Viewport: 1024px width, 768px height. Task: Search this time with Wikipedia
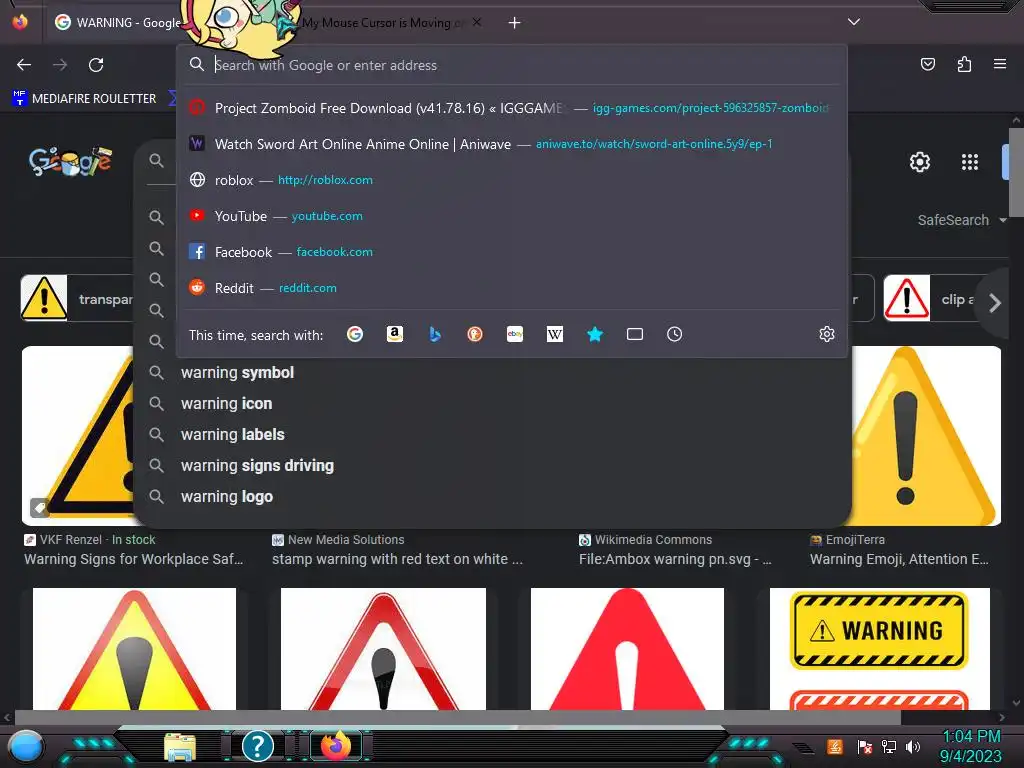(x=554, y=334)
